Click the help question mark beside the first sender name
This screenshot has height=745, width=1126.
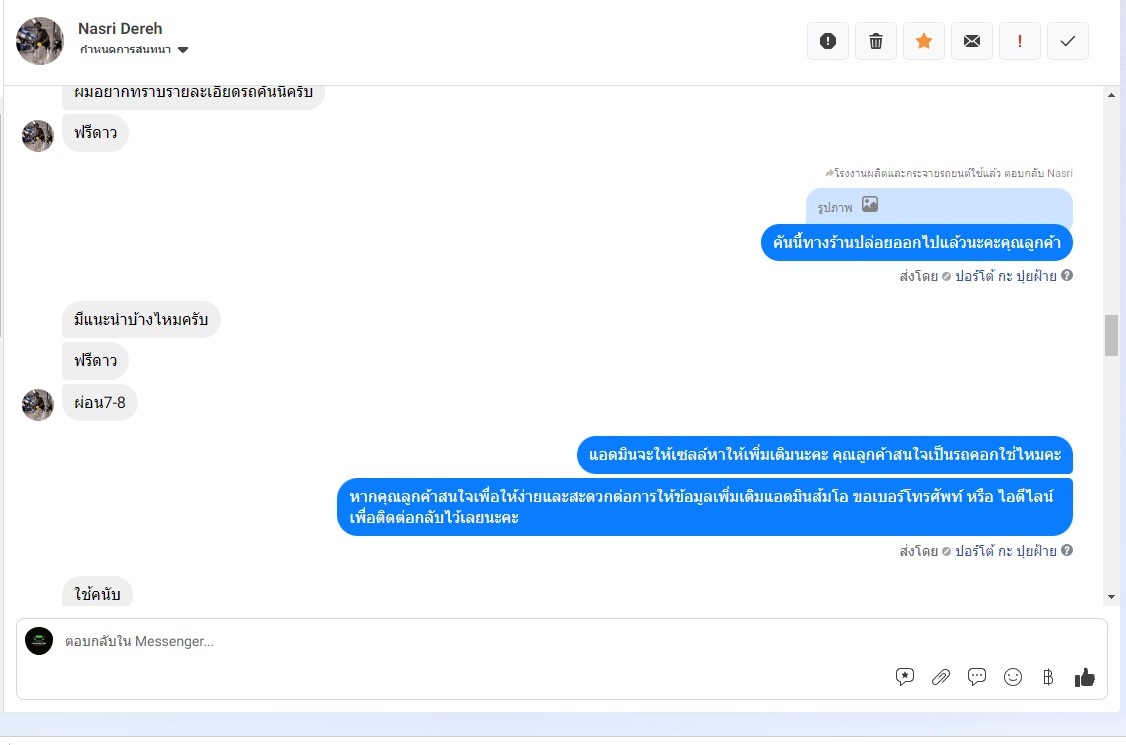(x=1067, y=275)
